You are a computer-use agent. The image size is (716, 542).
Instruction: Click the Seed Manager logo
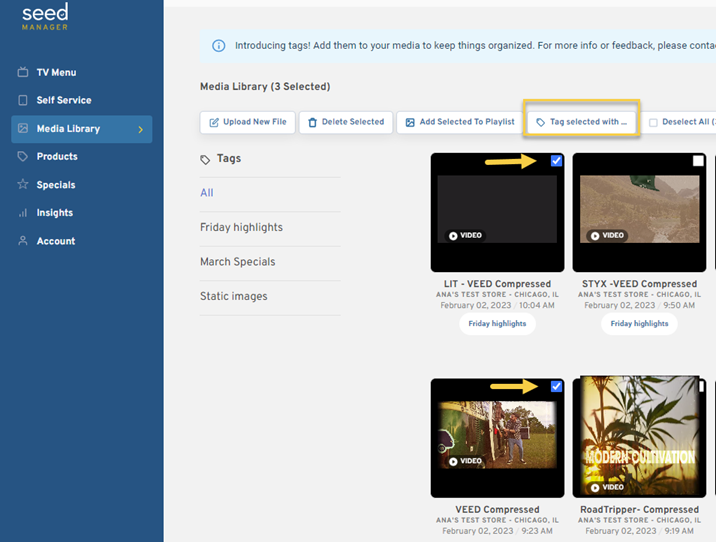pos(45,16)
